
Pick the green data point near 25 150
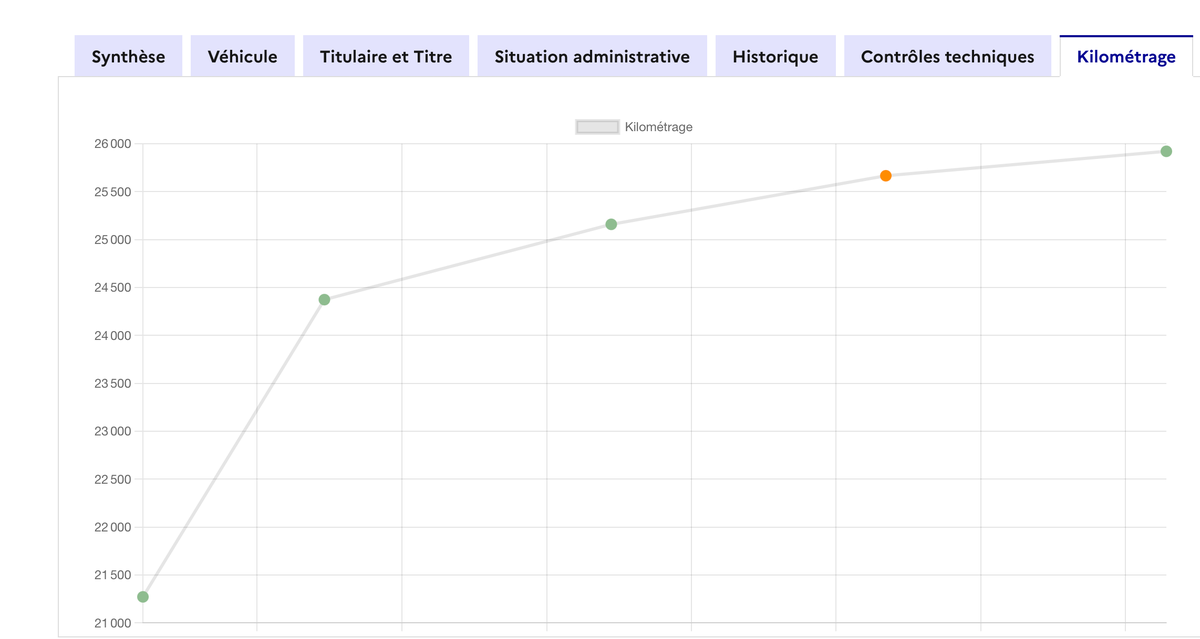611,224
